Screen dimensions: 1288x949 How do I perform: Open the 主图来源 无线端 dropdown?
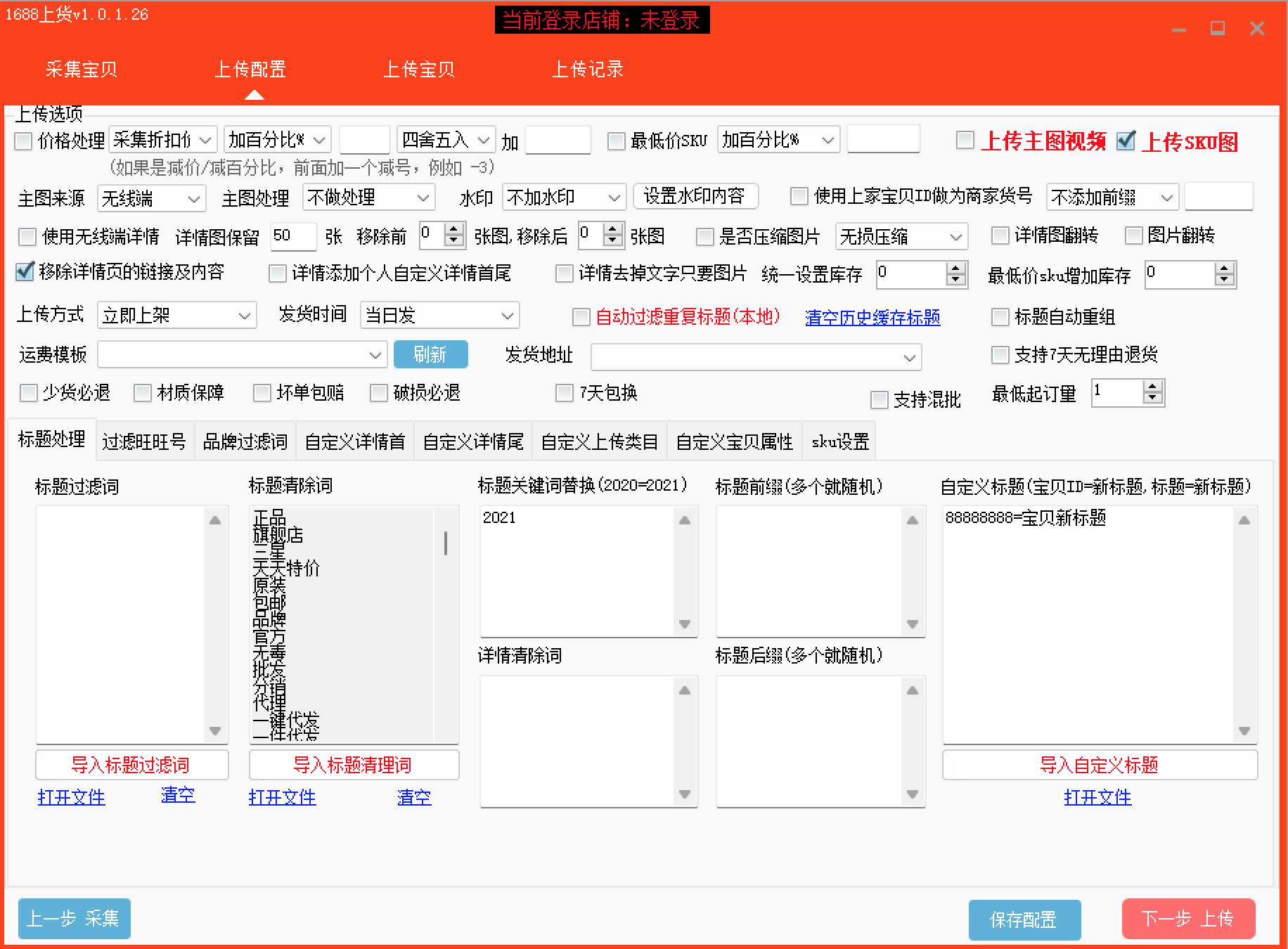coord(151,199)
